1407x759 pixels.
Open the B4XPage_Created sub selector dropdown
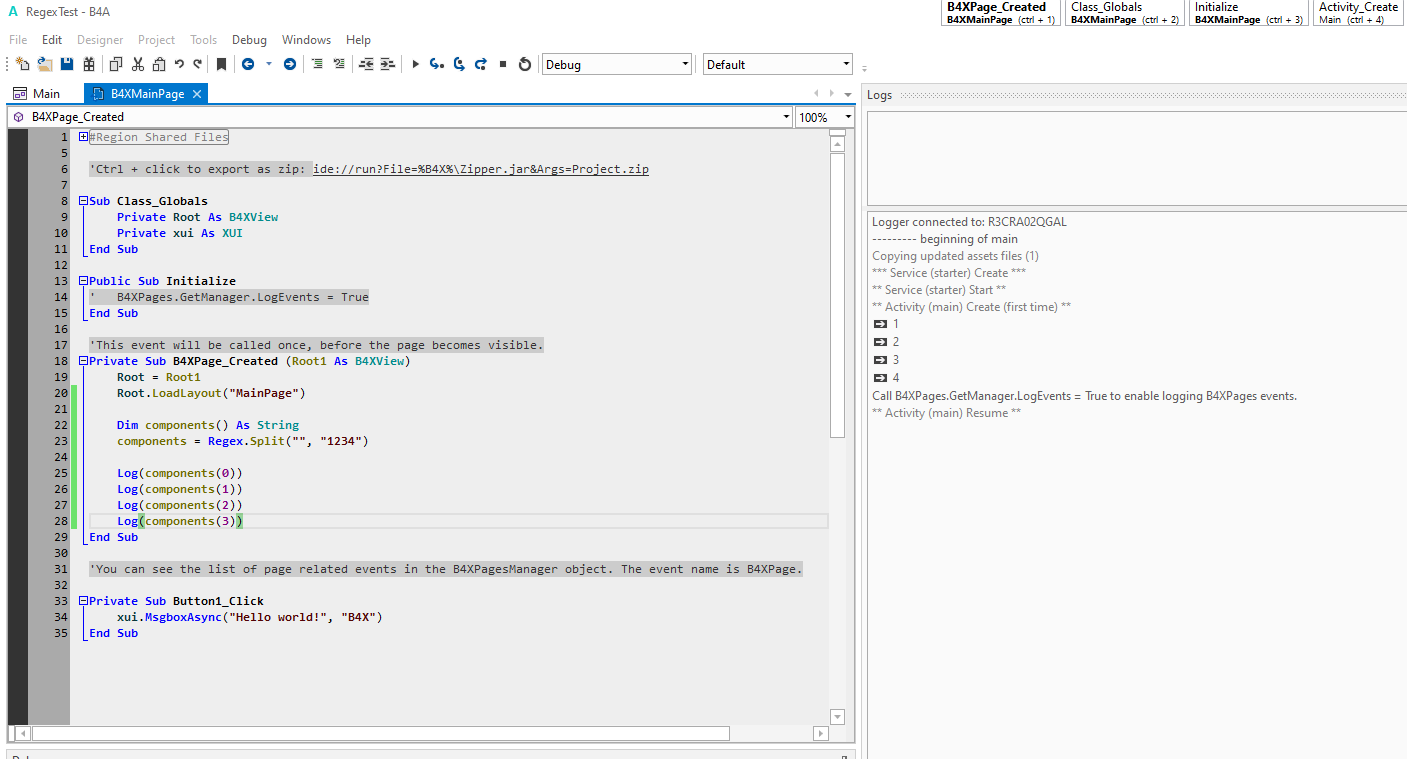pyautogui.click(x=786, y=117)
